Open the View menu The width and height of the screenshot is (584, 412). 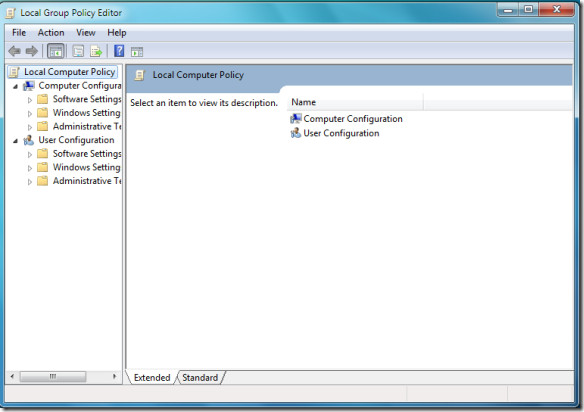[x=86, y=33]
